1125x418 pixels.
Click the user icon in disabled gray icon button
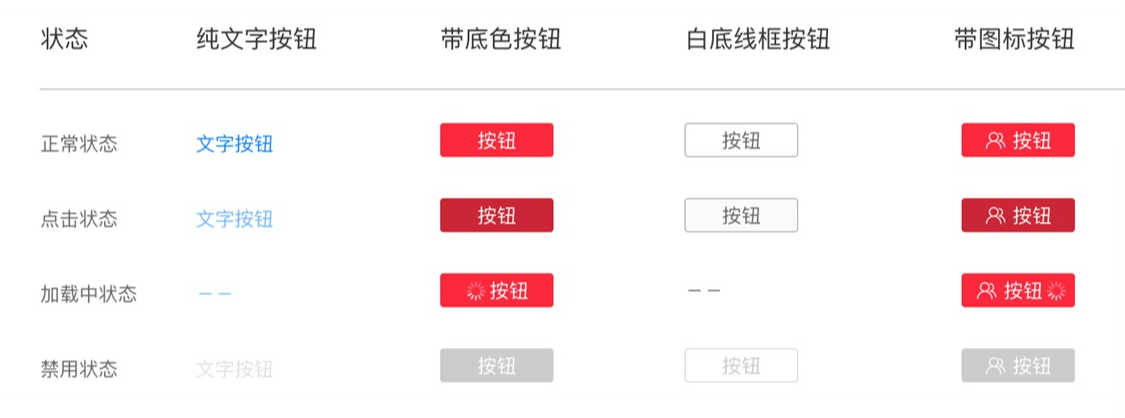[x=995, y=366]
